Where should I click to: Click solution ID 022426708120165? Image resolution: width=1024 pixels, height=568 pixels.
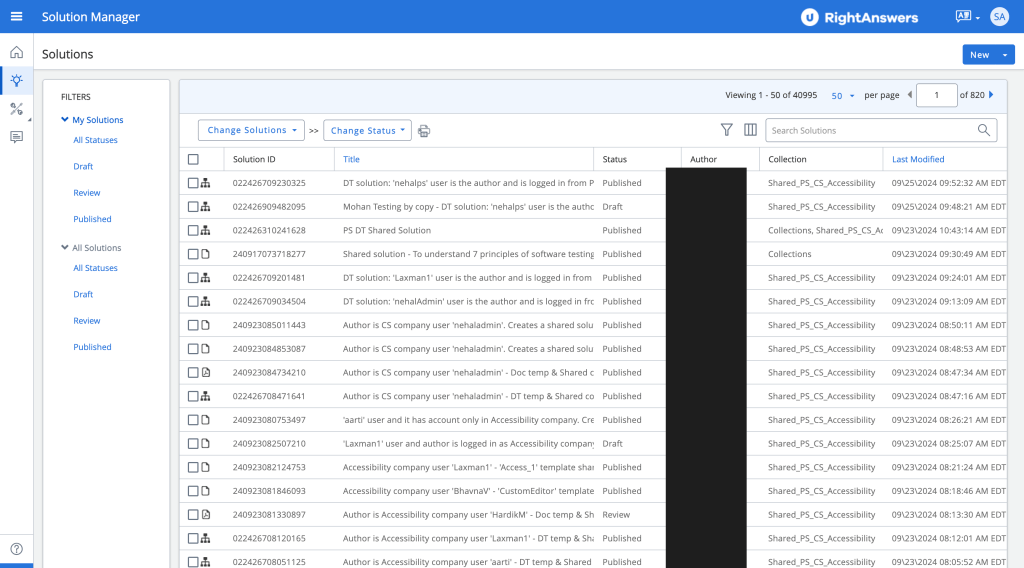(x=269, y=539)
